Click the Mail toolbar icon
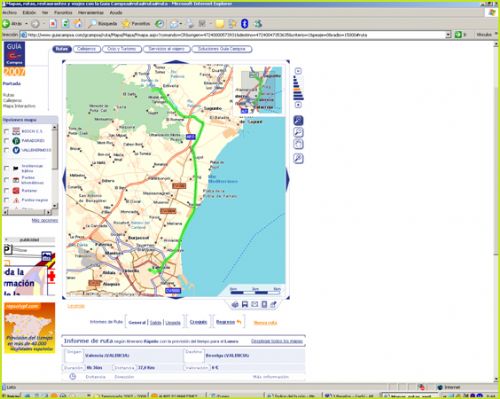Screen dimensions: 500x399 (x=173, y=24)
